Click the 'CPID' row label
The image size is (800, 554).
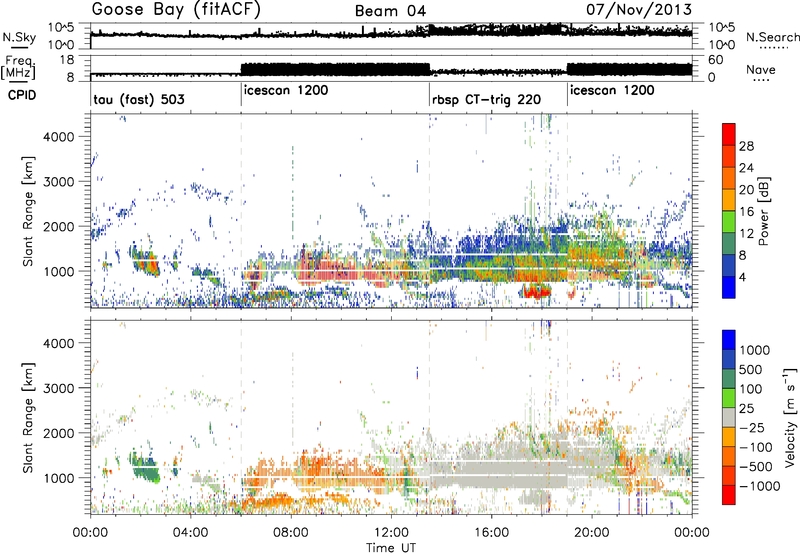pyautogui.click(x=22, y=95)
